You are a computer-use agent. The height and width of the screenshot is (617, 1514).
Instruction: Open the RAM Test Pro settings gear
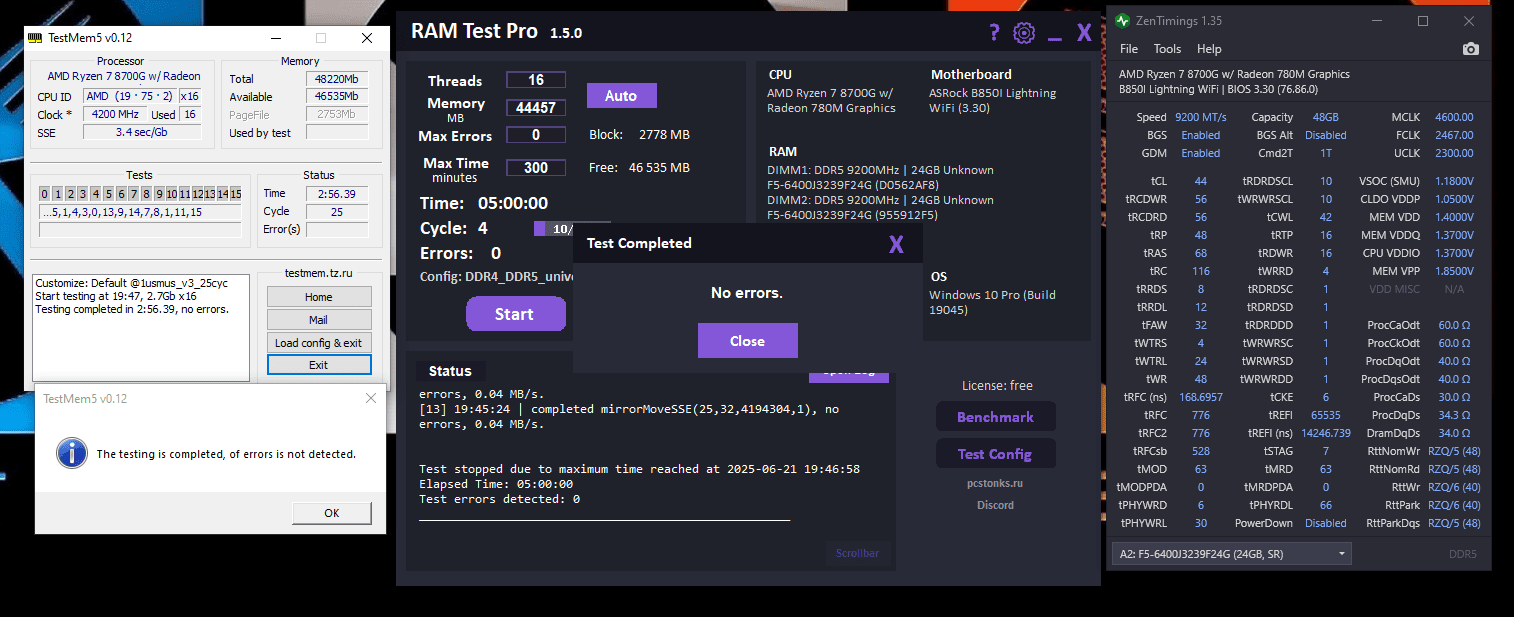1023,33
